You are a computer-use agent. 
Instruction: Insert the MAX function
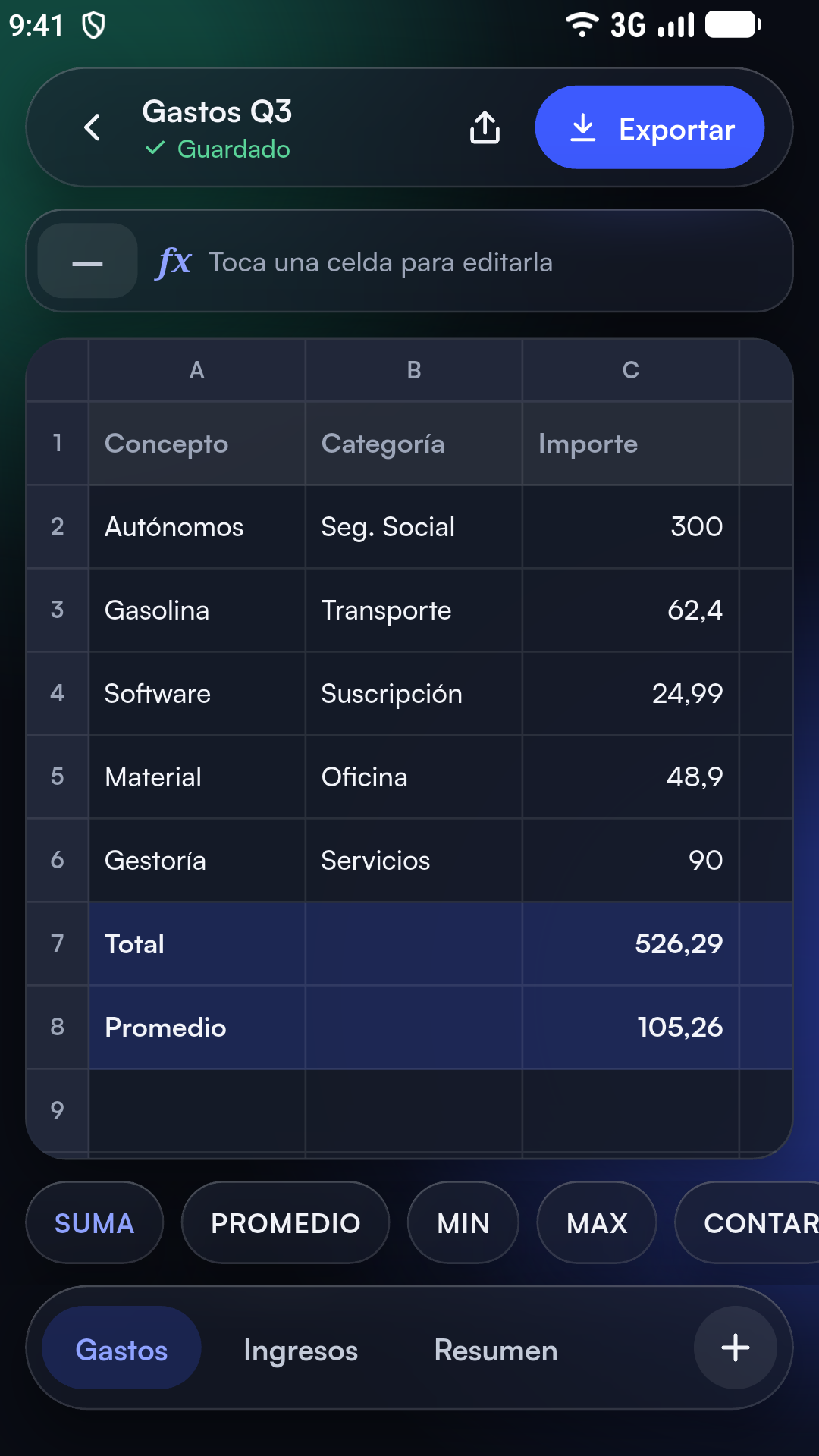coord(597,1222)
